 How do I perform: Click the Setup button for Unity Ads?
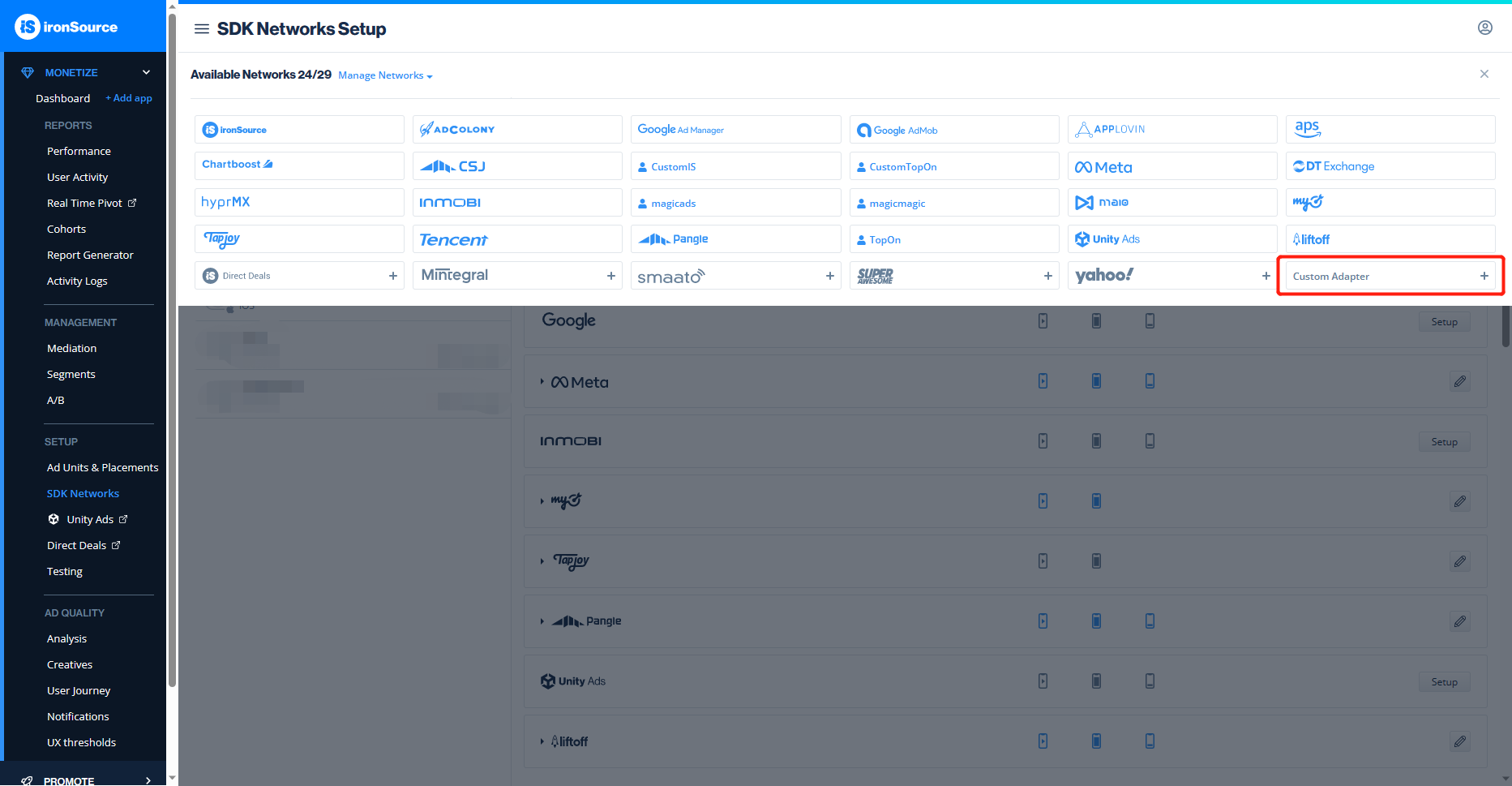1444,681
